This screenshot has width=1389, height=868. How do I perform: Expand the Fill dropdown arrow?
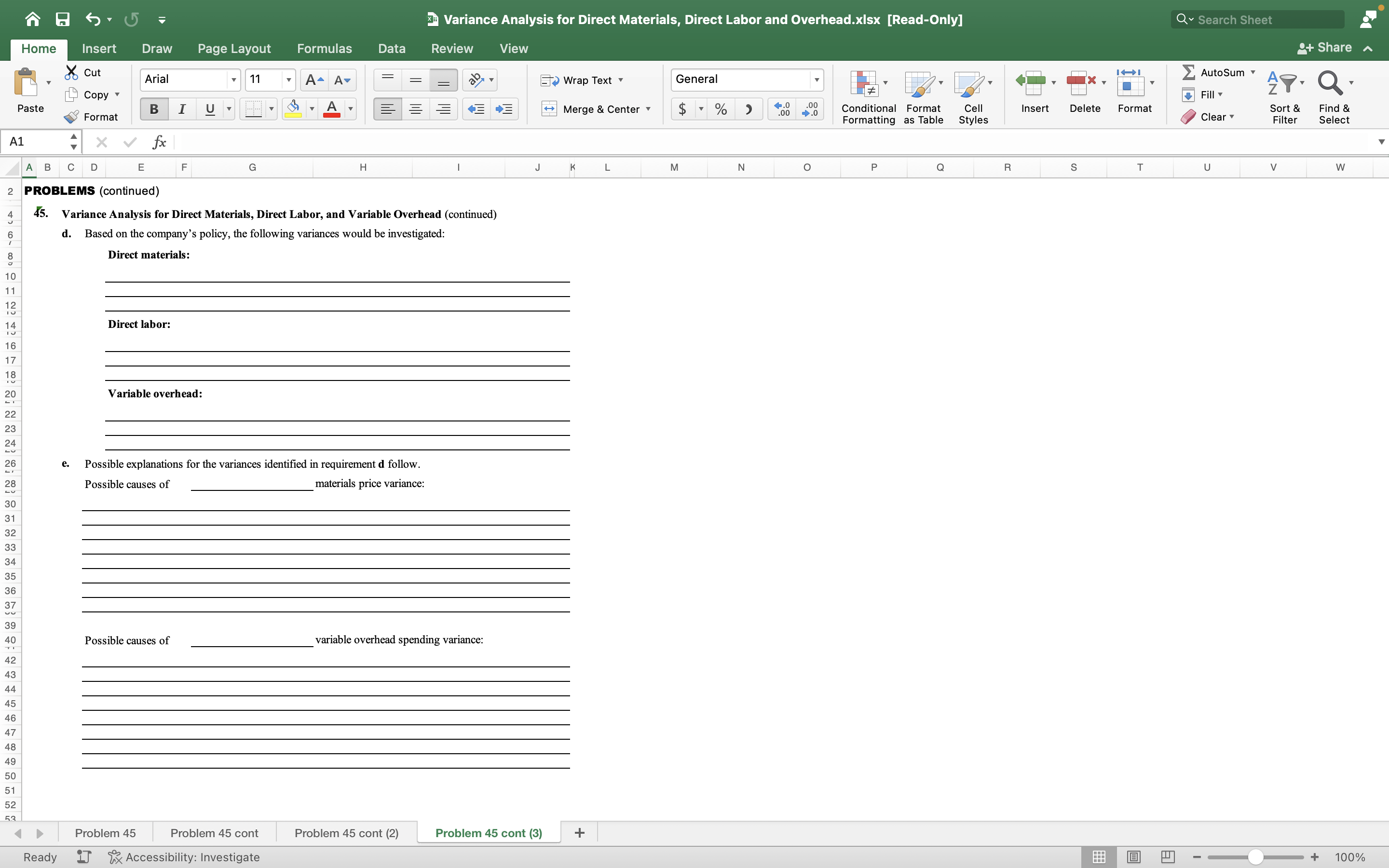1220,95
